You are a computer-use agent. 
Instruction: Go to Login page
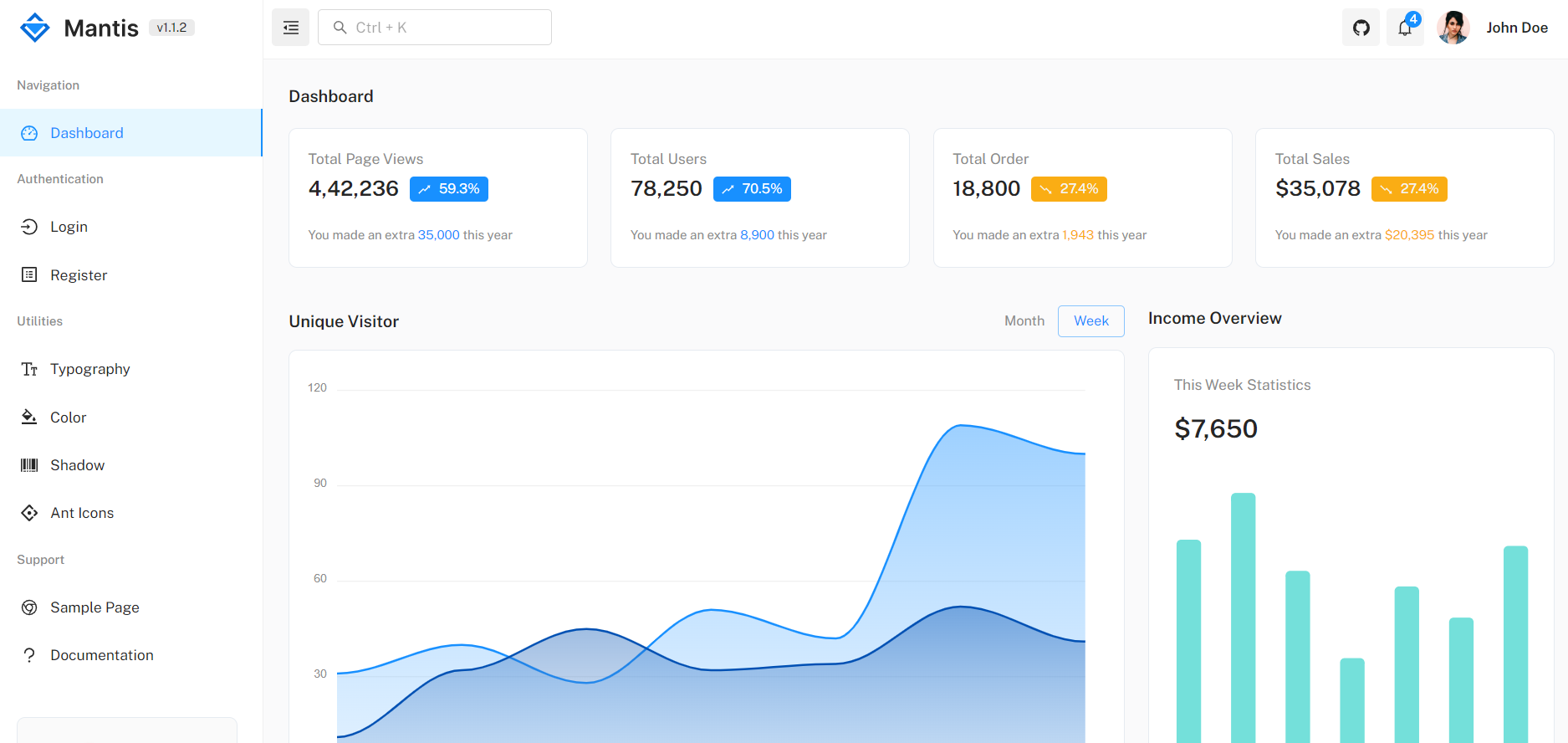[x=131, y=227]
